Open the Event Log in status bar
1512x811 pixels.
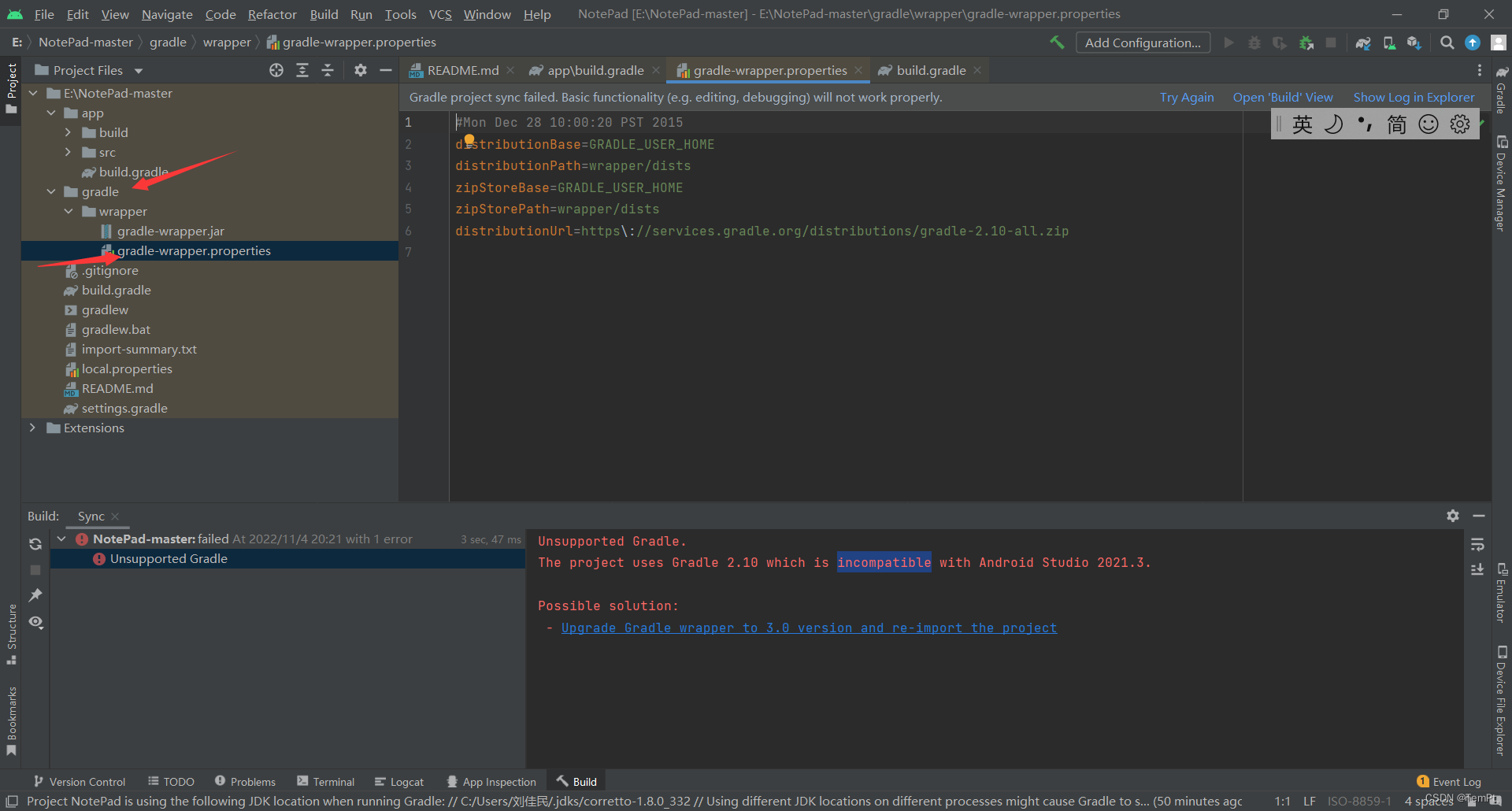point(1455,781)
